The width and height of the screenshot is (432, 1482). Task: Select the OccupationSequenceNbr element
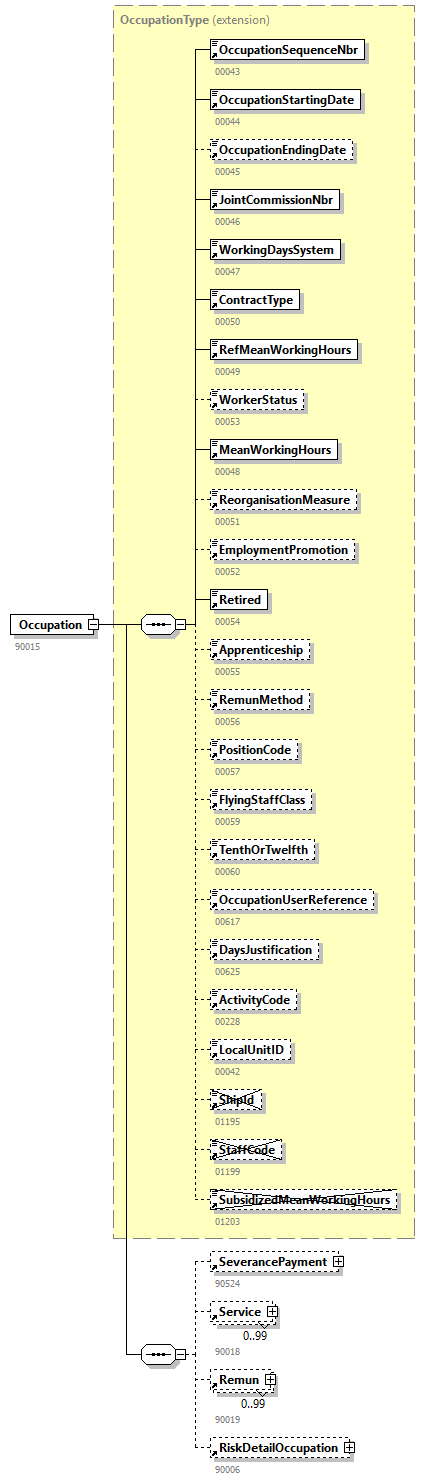point(289,50)
